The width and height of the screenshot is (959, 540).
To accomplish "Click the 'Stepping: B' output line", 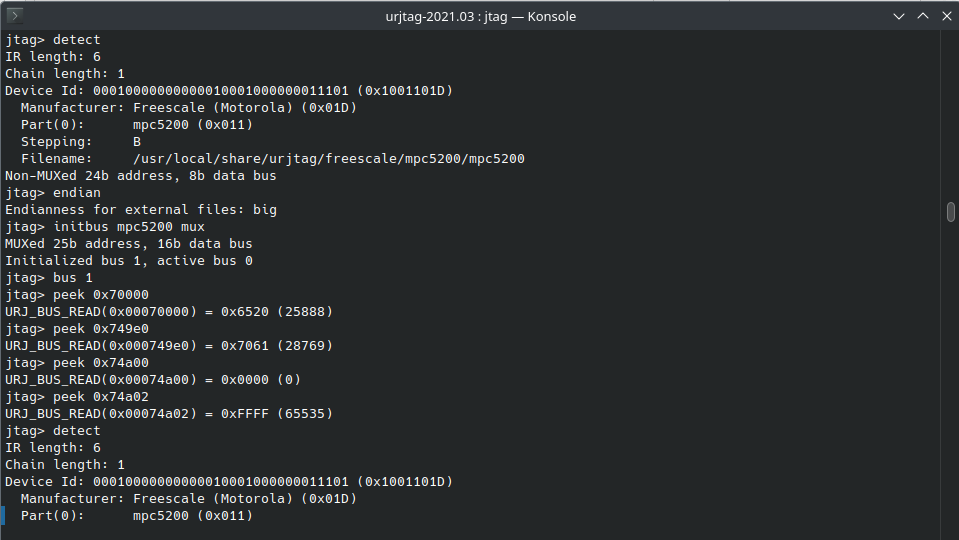I will tap(81, 142).
